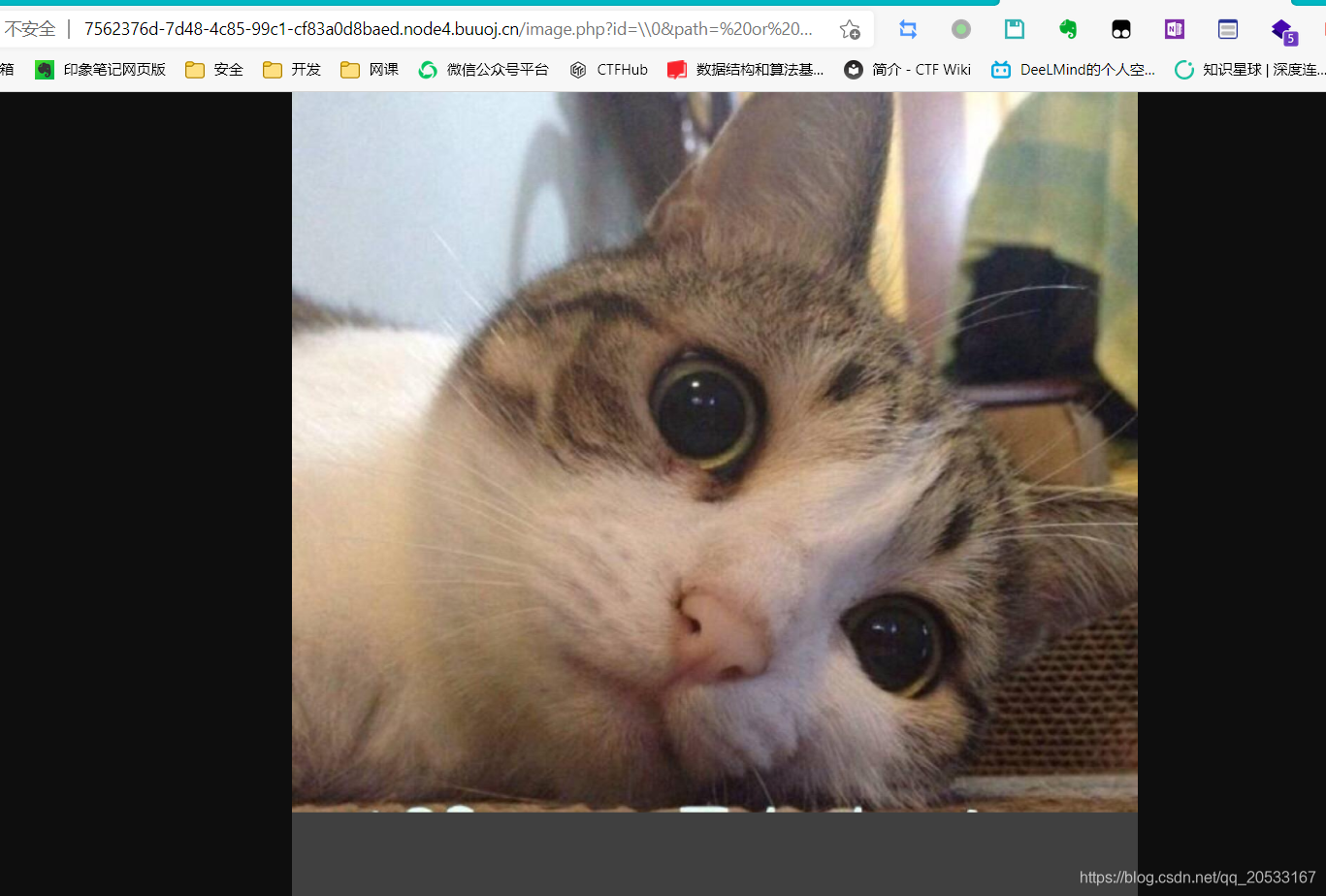Image resolution: width=1326 pixels, height=896 pixels.
Task: Click the OneNote Web Clipper extension icon
Action: click(x=1174, y=29)
